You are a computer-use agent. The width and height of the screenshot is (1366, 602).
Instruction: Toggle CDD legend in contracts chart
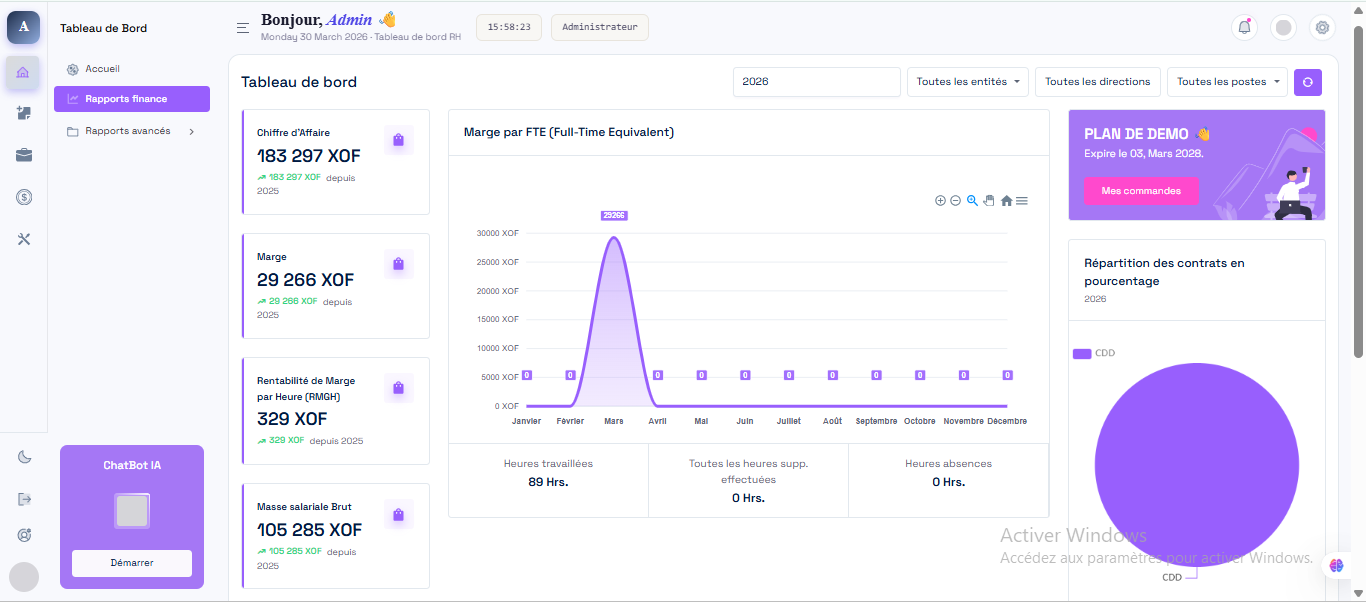coord(1093,353)
